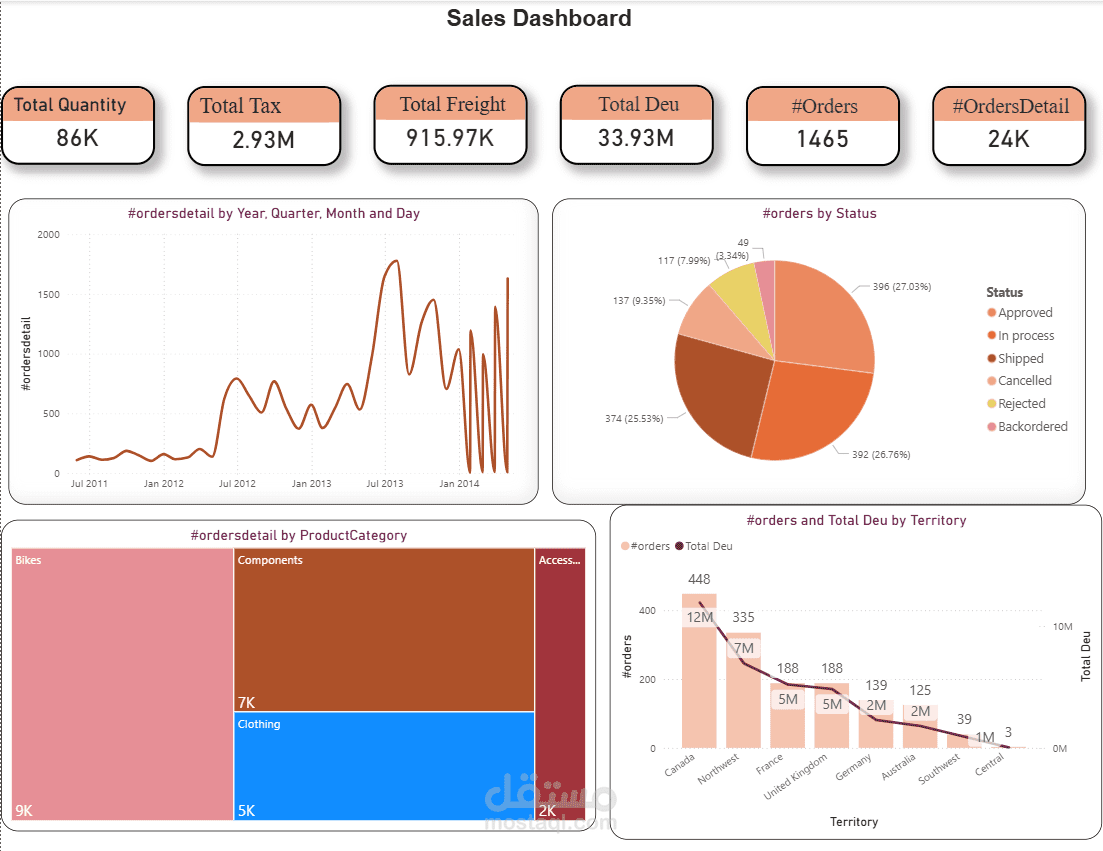Select the Rejected legend marker
Image resolution: width=1103 pixels, height=851 pixels.
992,403
